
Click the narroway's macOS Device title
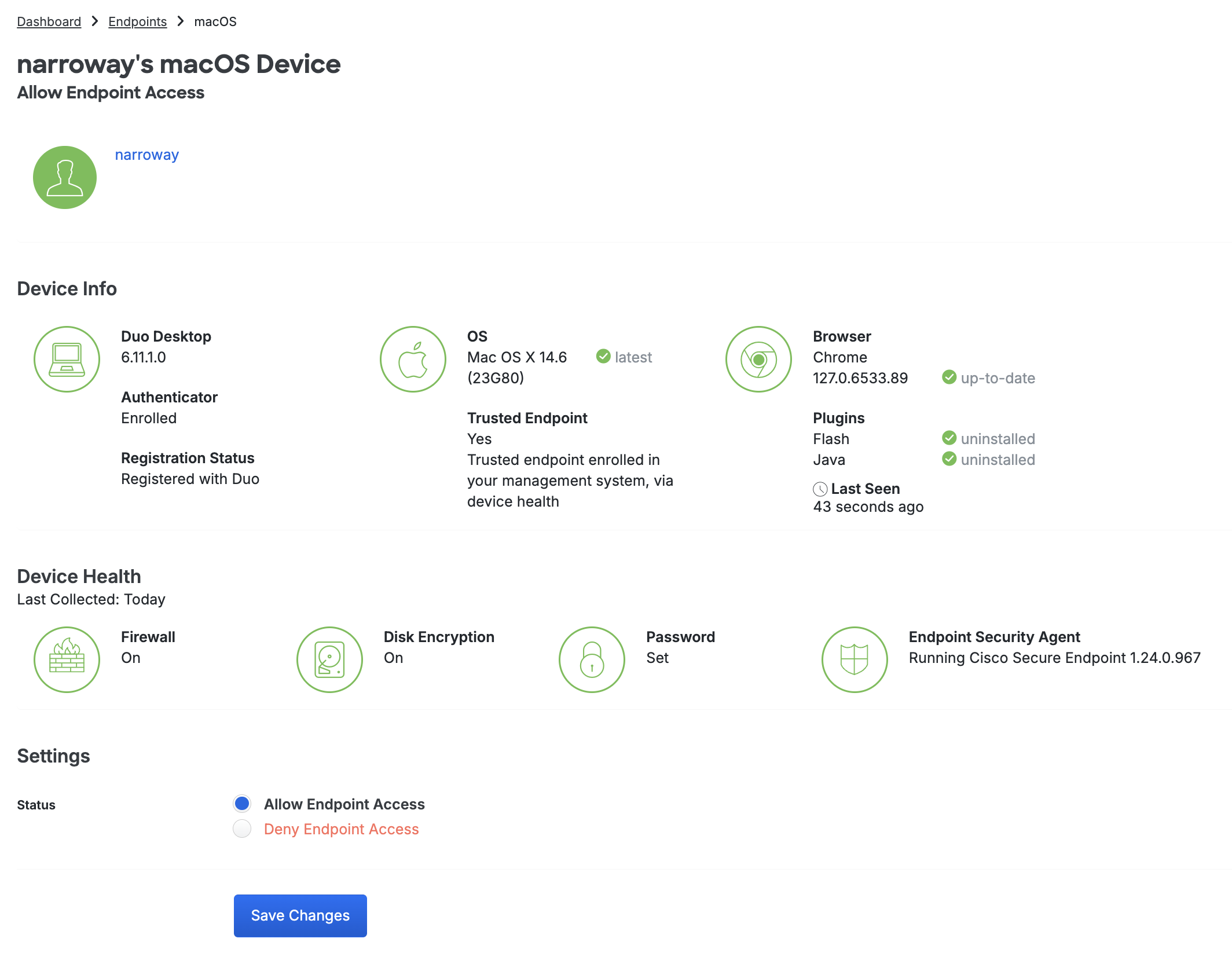(178, 64)
